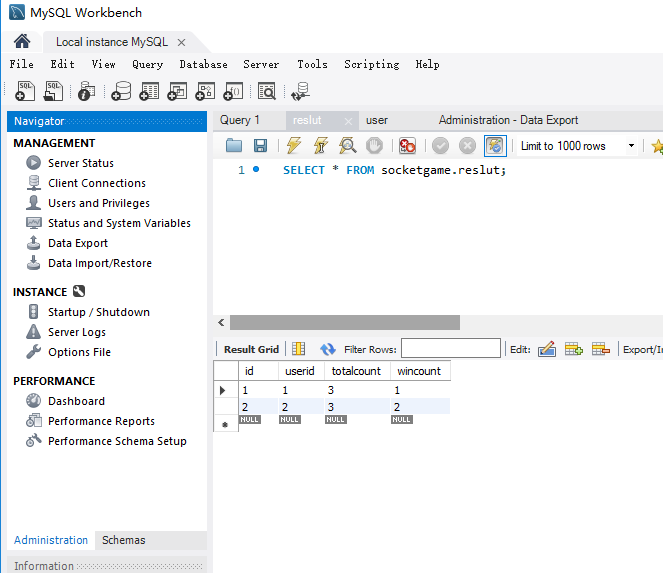663x573 pixels.
Task: Click into Filter Rows input field
Action: [451, 348]
